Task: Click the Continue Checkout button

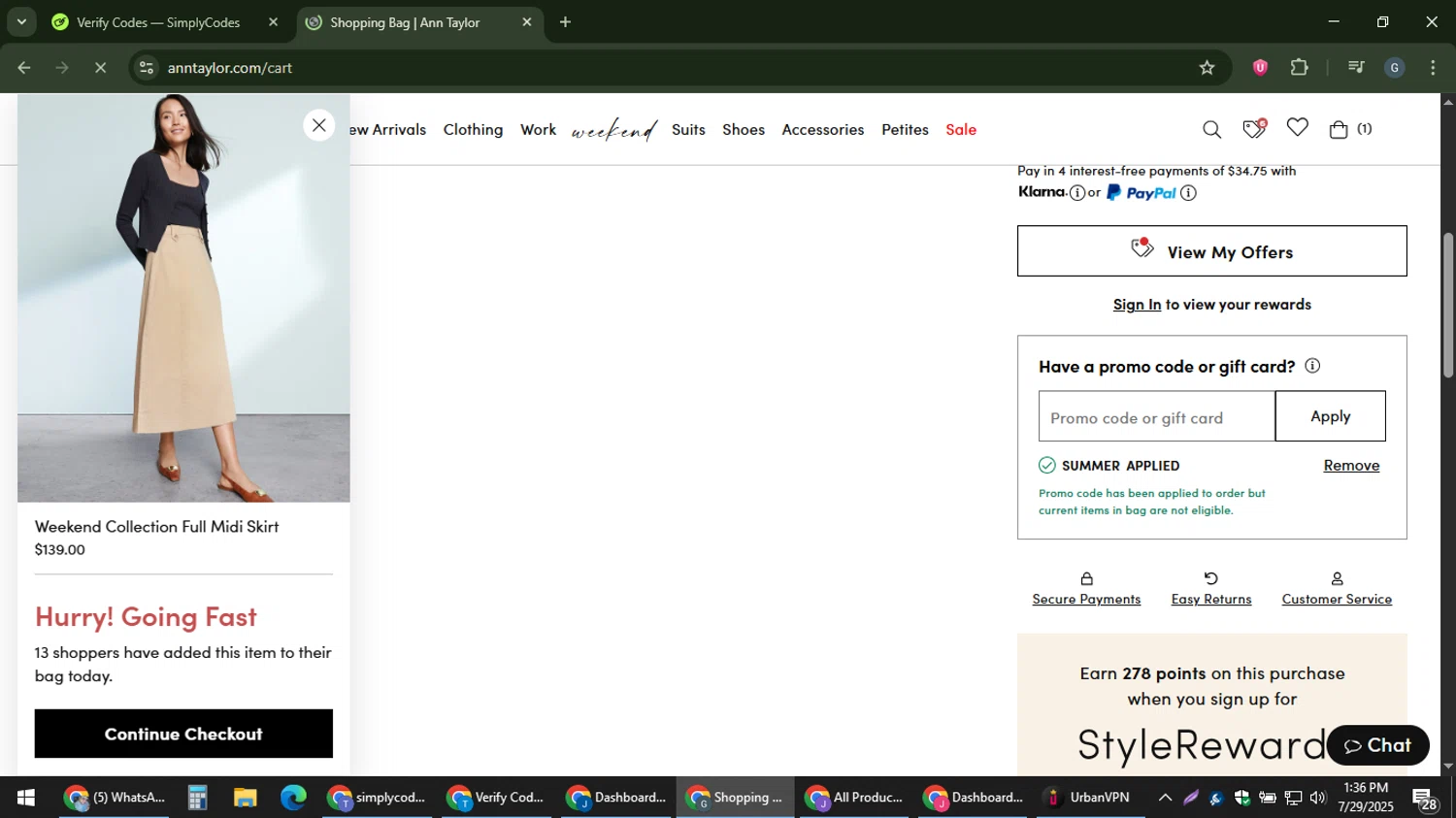Action: (183, 734)
